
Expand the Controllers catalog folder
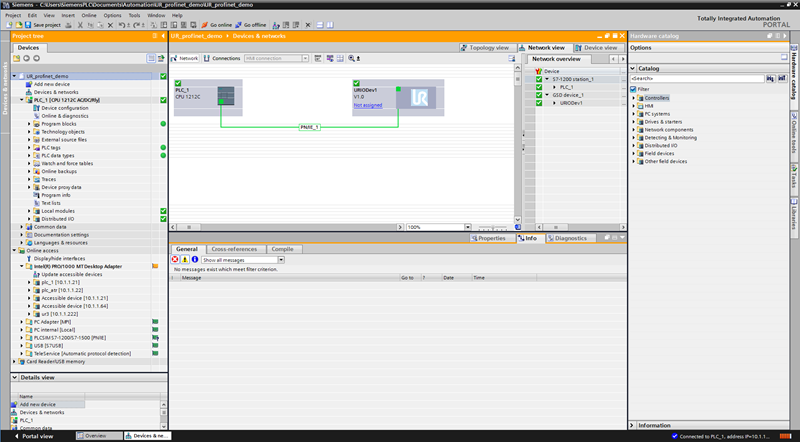634,98
